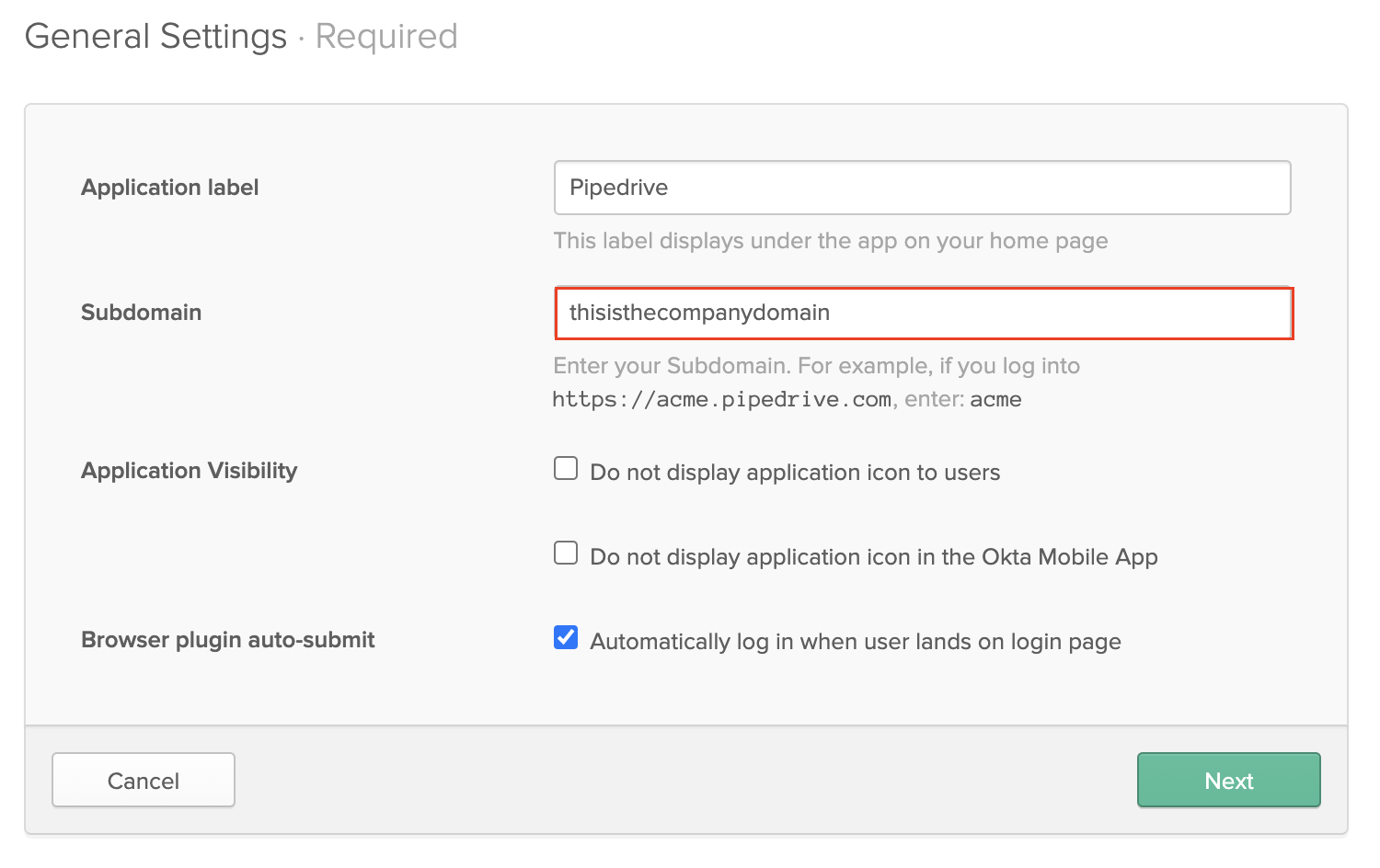1380x868 pixels.
Task: Click the "Required" label in the header
Action: 386,36
